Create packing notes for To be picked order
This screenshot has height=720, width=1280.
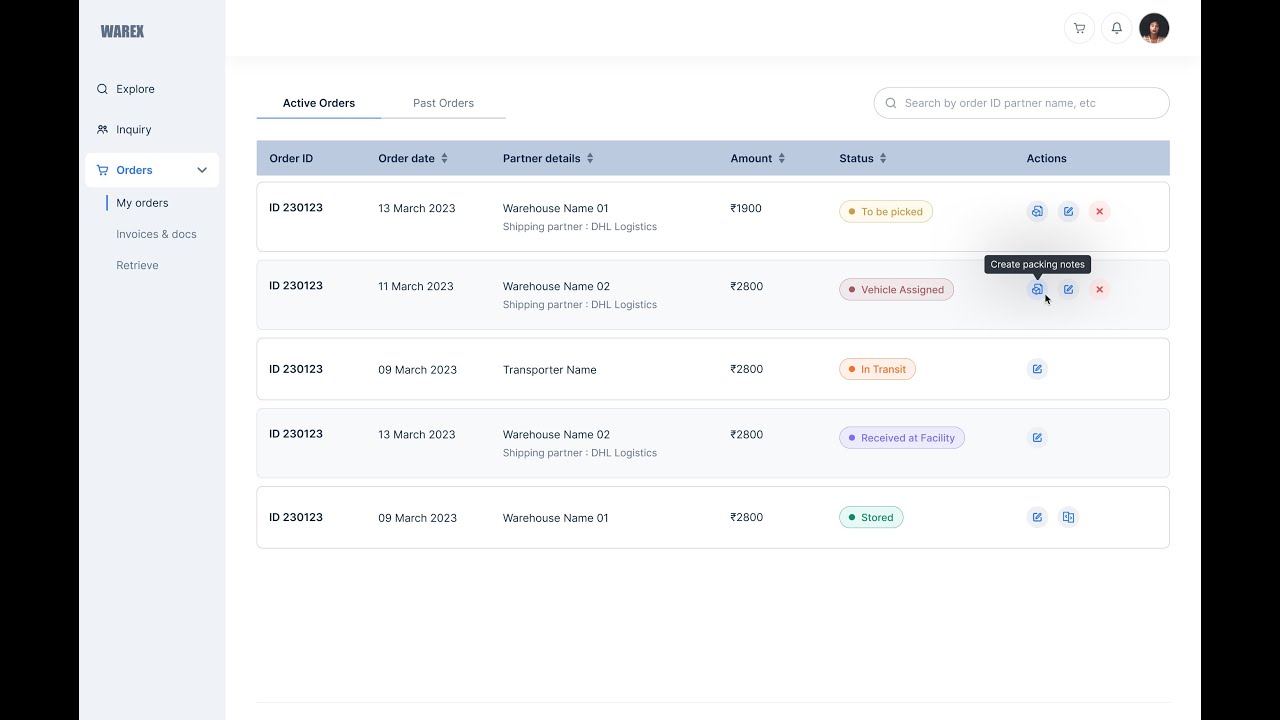pyautogui.click(x=1037, y=212)
